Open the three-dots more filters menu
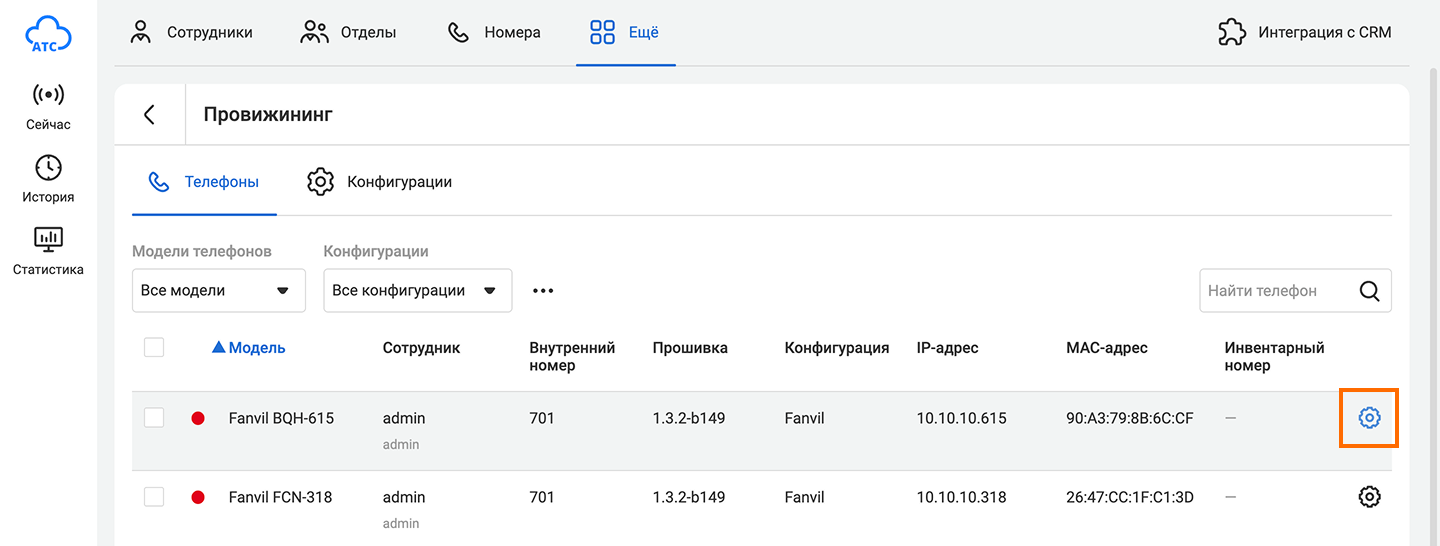This screenshot has width=1440, height=546. coord(543,291)
